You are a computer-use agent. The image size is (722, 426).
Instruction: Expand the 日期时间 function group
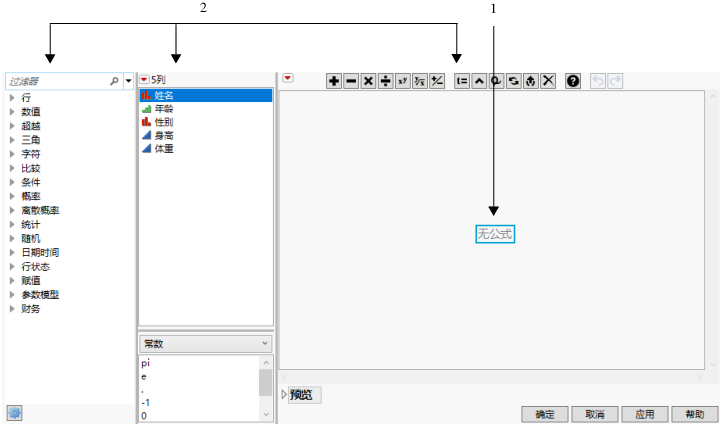click(x=12, y=252)
